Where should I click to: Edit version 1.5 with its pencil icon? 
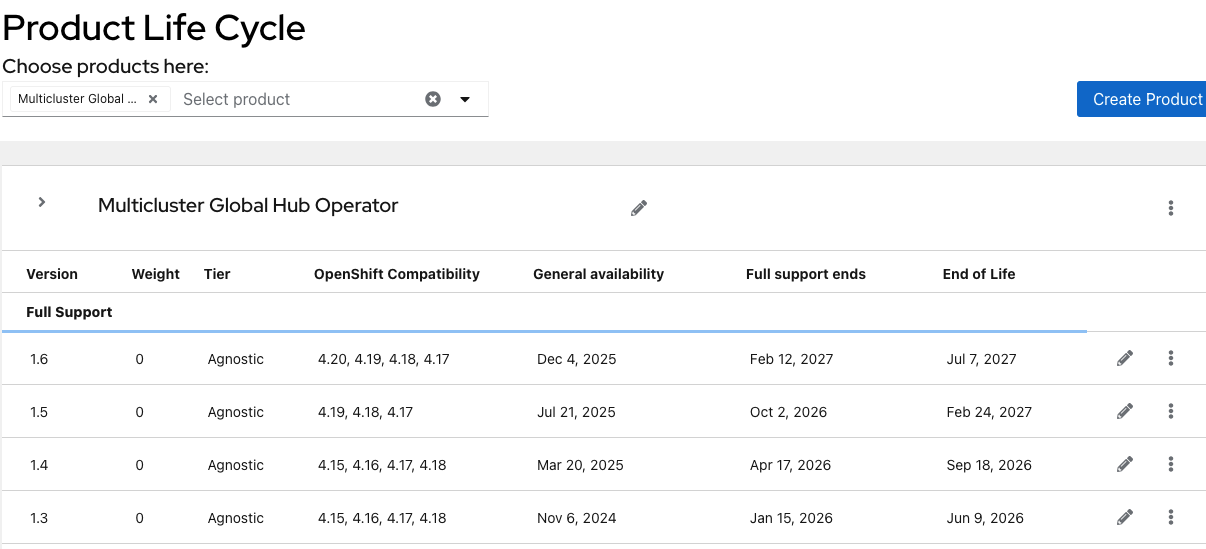[x=1125, y=411]
